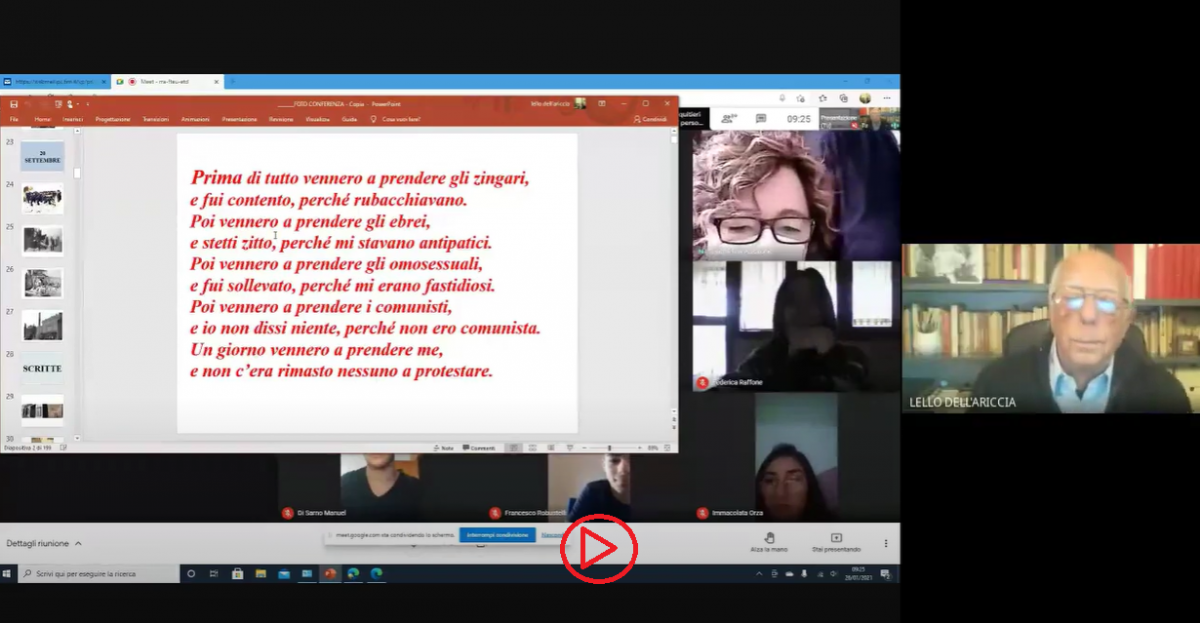1200x623 pixels.
Task: Select slide thumbnail 27
Action: tap(42, 326)
